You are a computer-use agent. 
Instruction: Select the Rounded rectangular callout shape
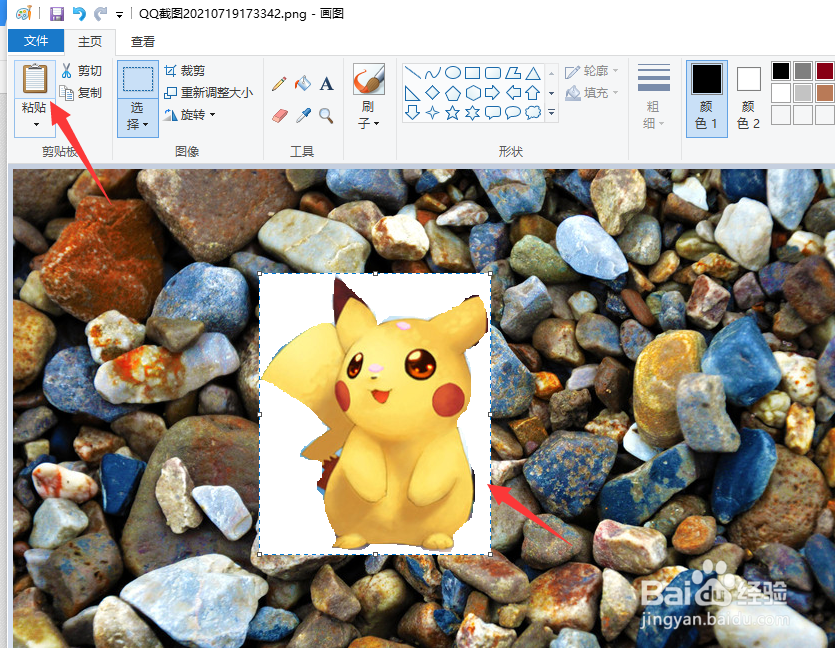[x=493, y=112]
